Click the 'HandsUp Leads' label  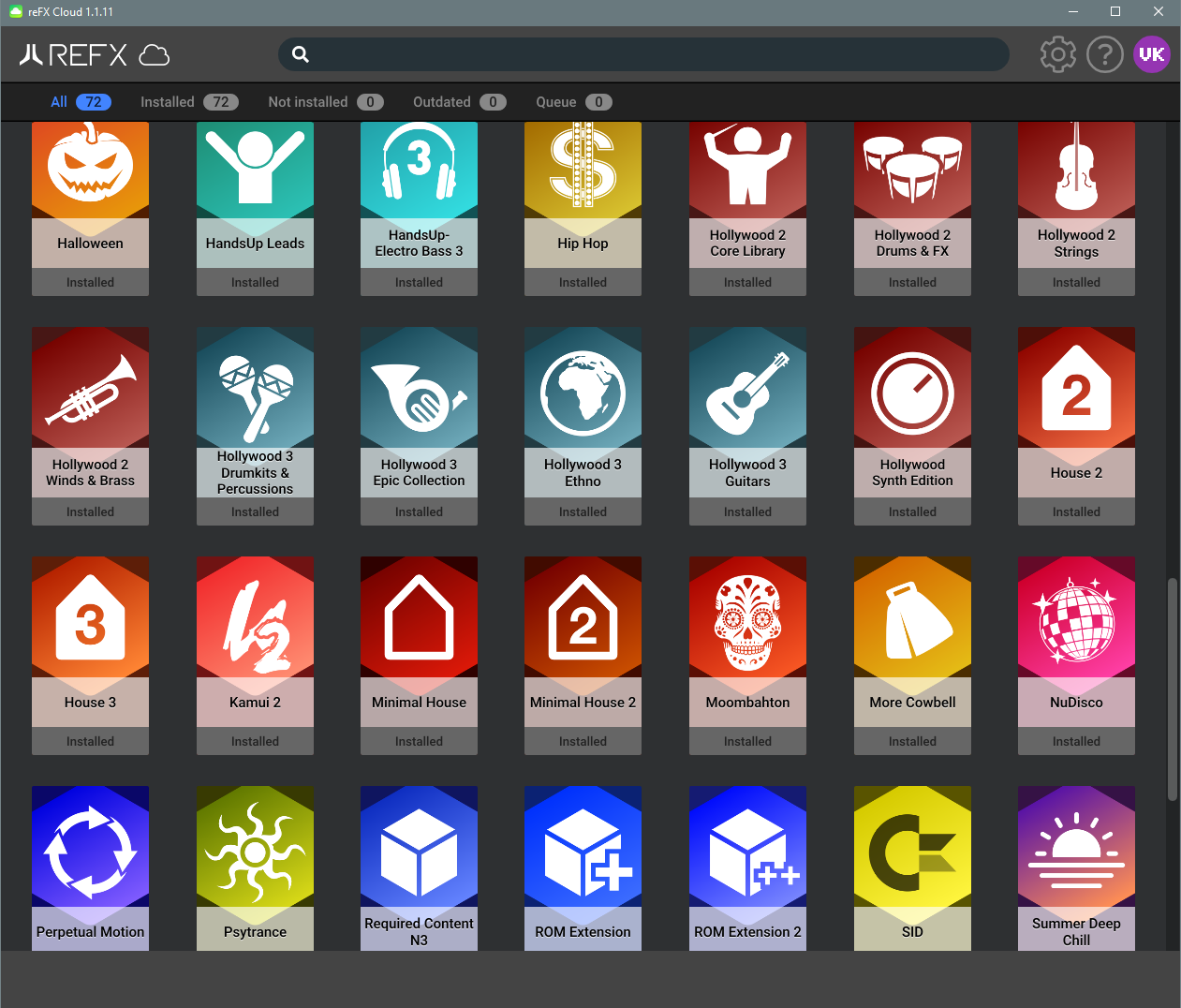255,244
